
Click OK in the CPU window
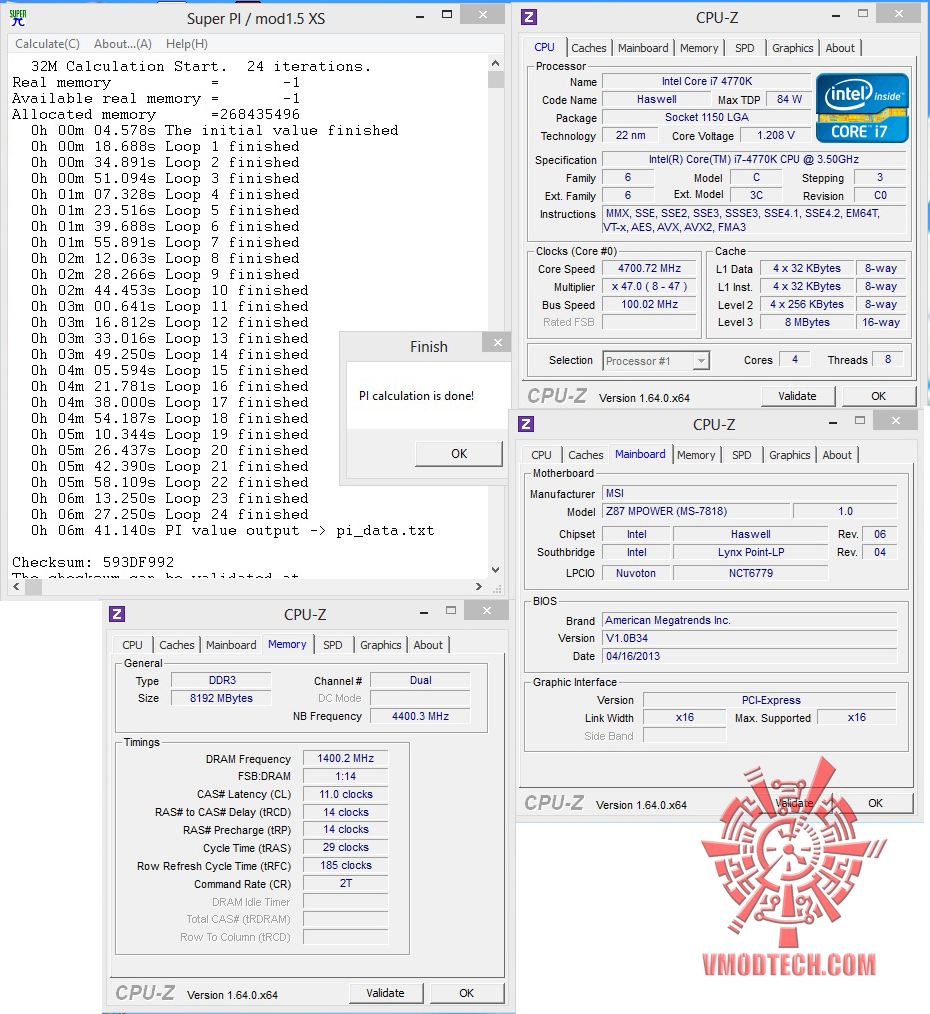point(878,396)
